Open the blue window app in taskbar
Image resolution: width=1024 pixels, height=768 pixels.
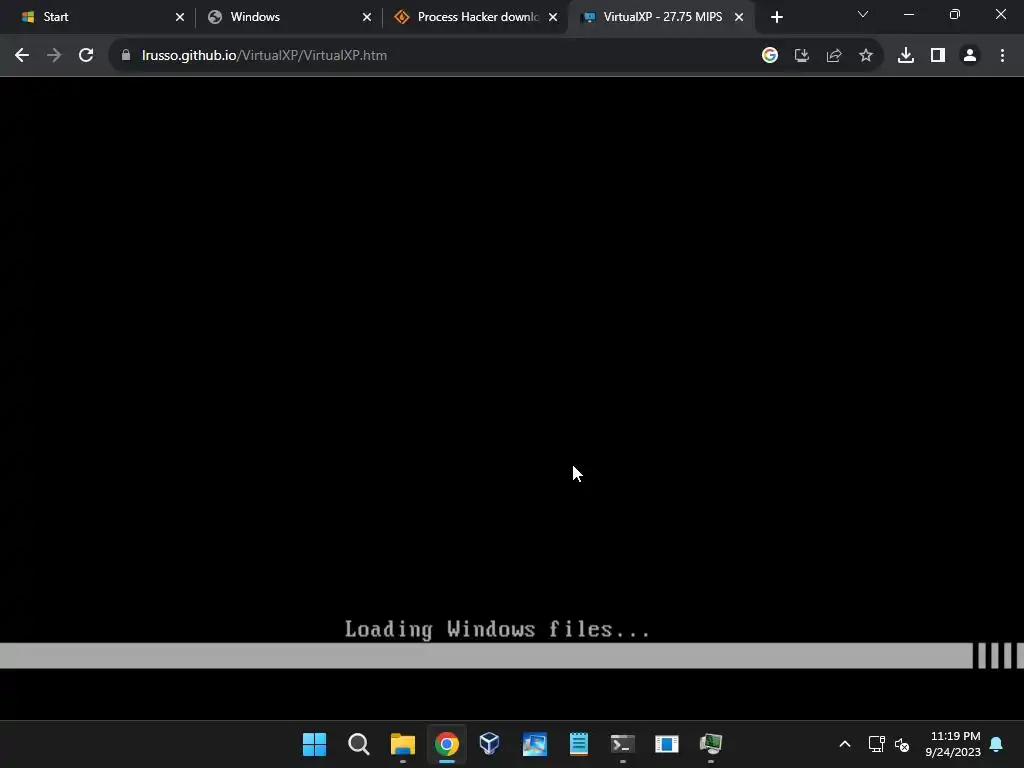pyautogui.click(x=667, y=744)
